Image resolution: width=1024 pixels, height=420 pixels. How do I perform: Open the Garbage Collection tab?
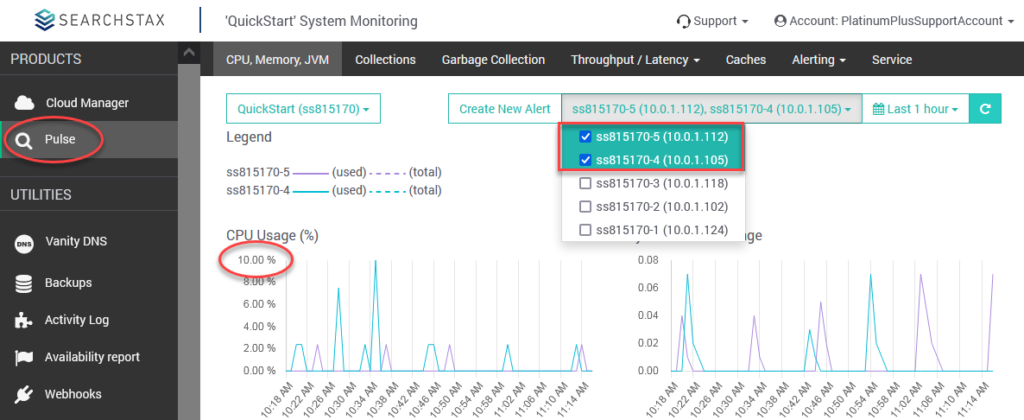493,59
